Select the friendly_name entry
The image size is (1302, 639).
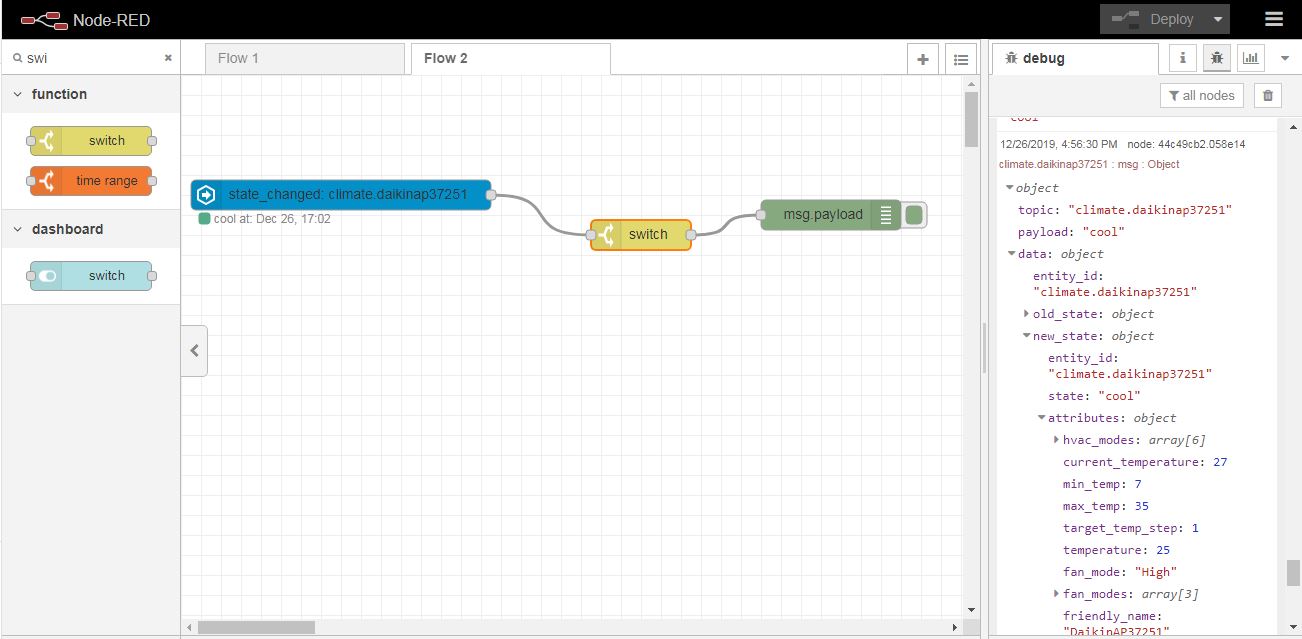(x=1117, y=624)
